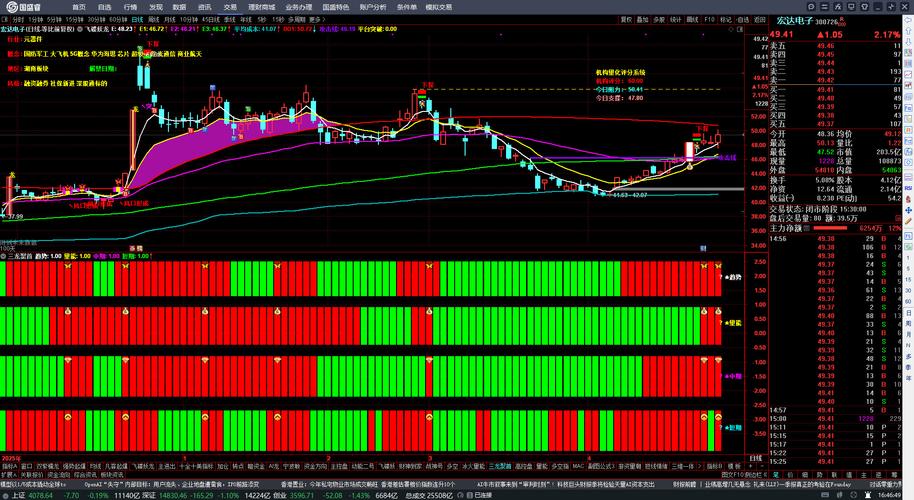Open the 综合资讯 tab
This screenshot has width=914, height=500.
[x=85, y=475]
